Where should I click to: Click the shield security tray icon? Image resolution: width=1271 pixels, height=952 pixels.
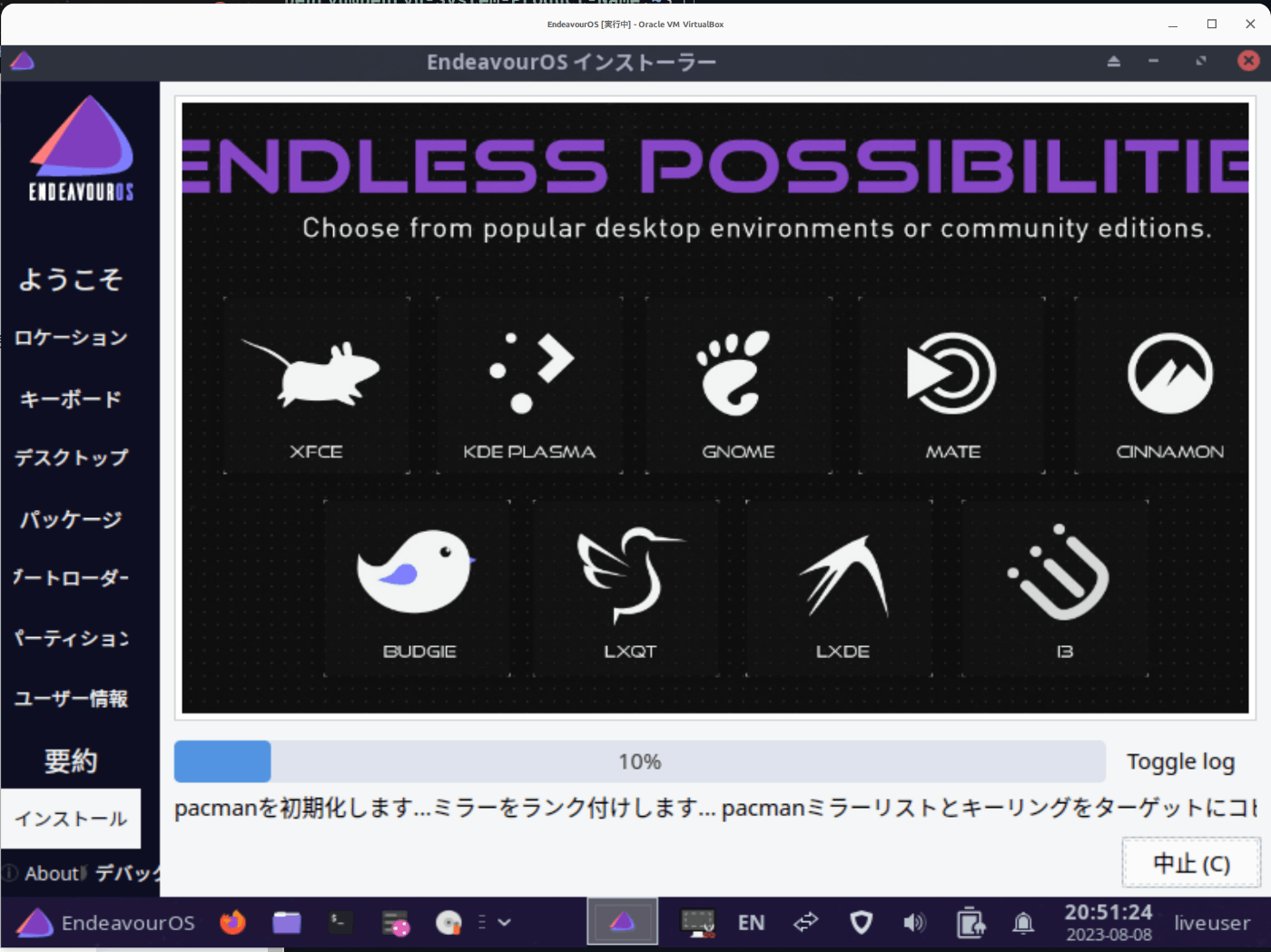(861, 923)
